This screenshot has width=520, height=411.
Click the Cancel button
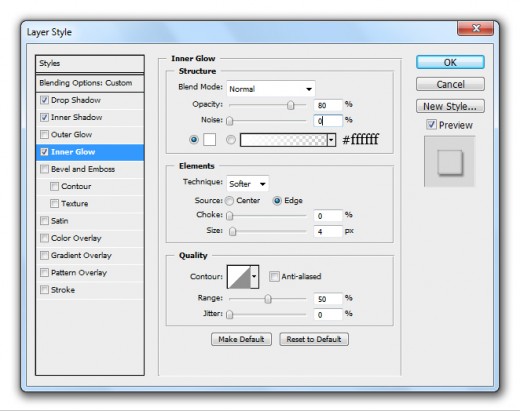450,84
